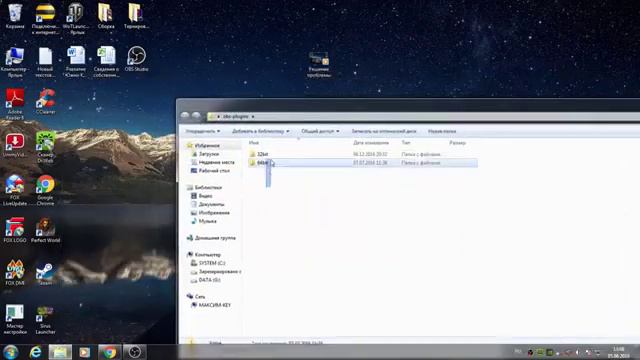This screenshot has width=640, height=360.
Task: Open the new text document (Новый текст...) icon
Action: 45,61
